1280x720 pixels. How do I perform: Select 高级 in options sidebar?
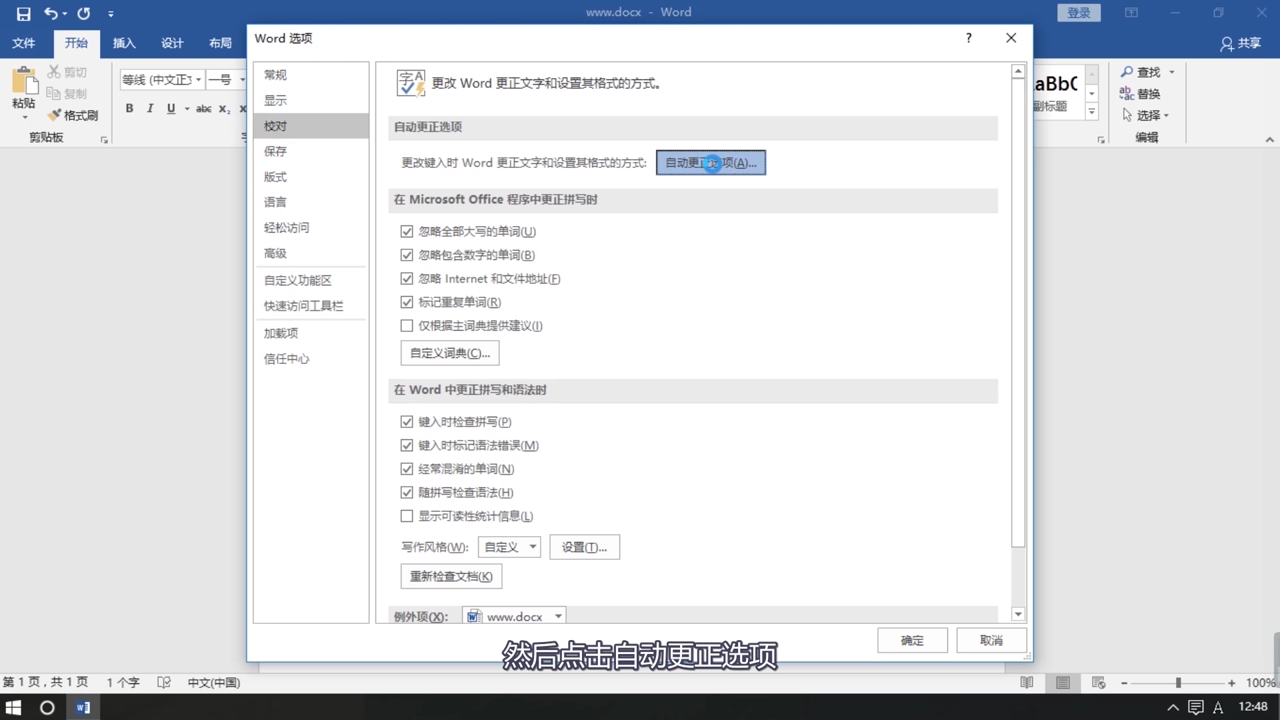pyautogui.click(x=311, y=253)
